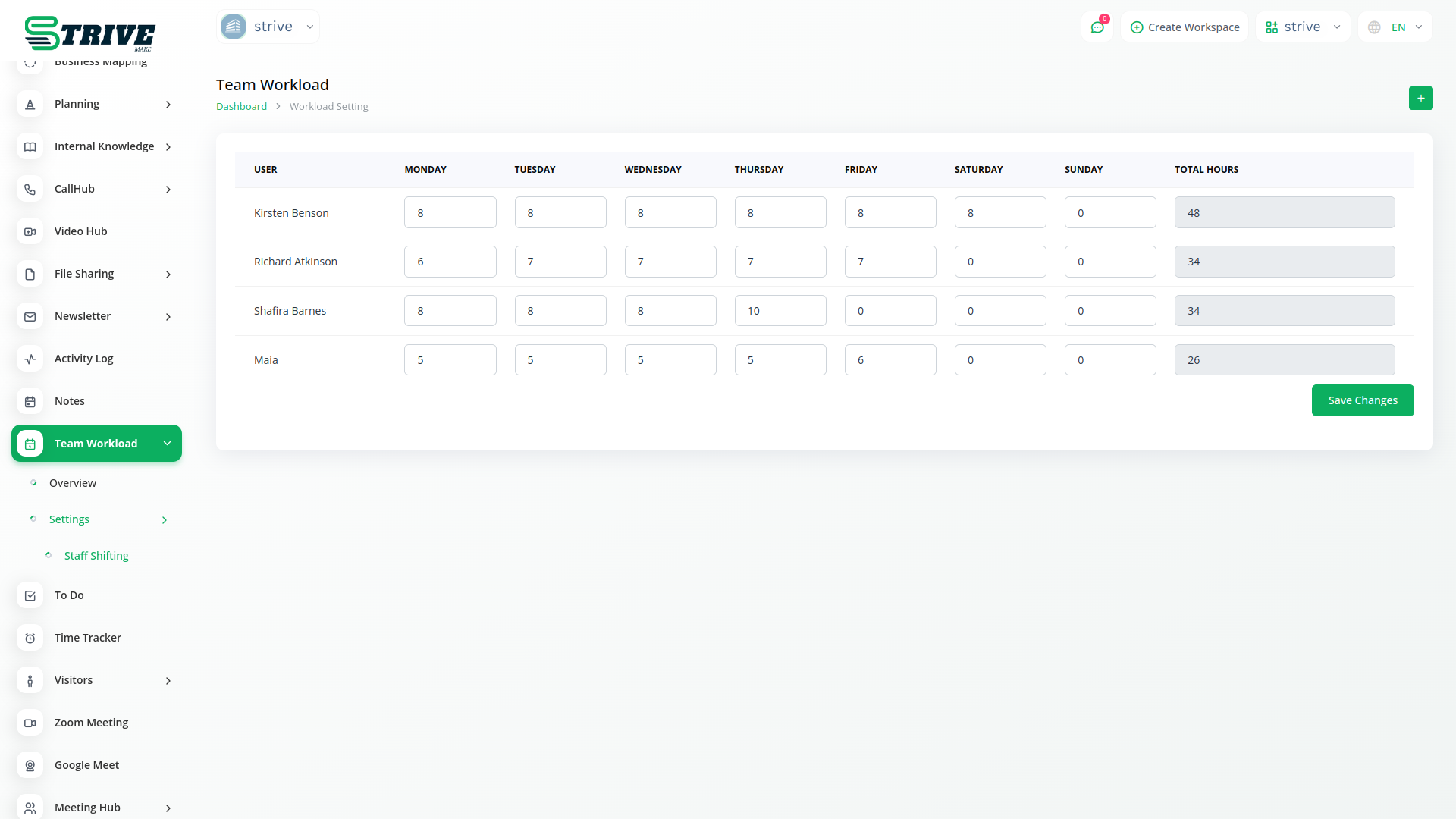Image resolution: width=1456 pixels, height=819 pixels.
Task: Click the green plus add button
Action: 1420,99
